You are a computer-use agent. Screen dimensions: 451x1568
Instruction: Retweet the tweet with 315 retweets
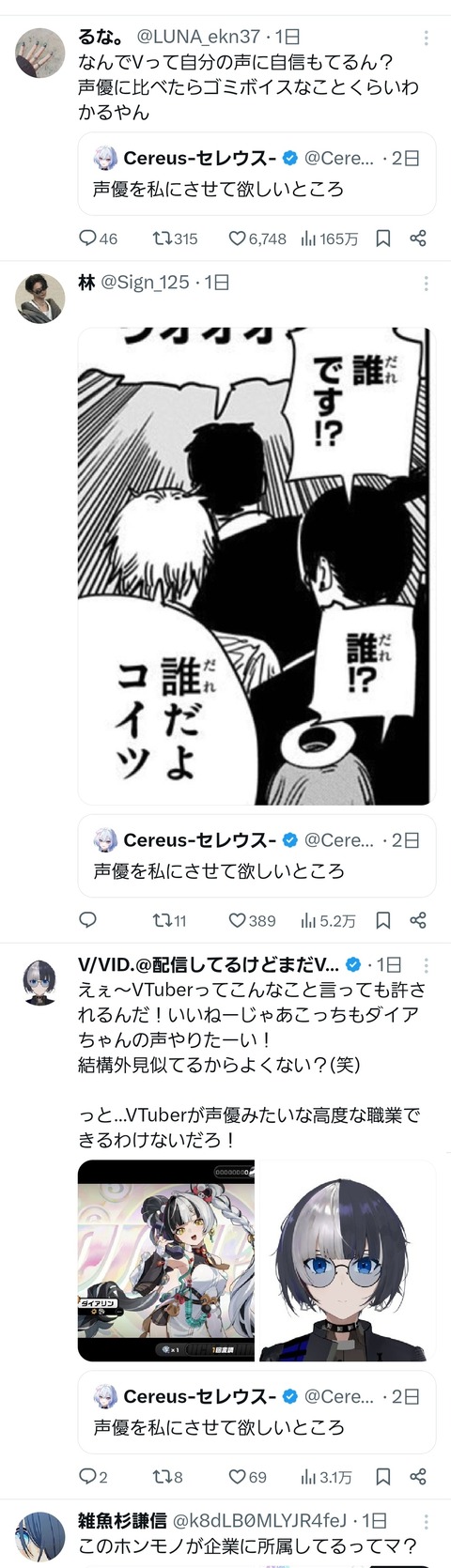[175, 238]
